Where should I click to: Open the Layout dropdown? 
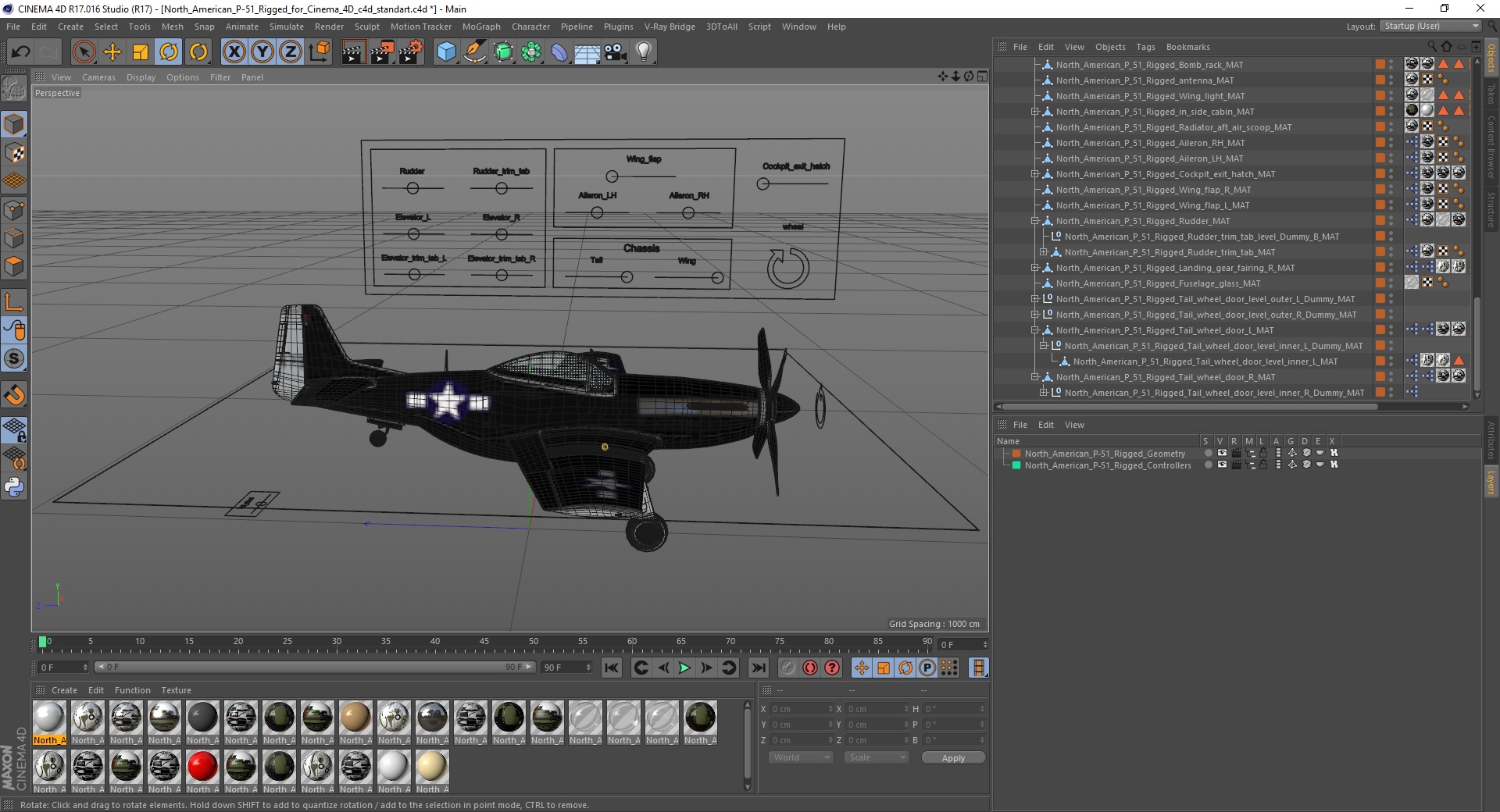[1431, 26]
